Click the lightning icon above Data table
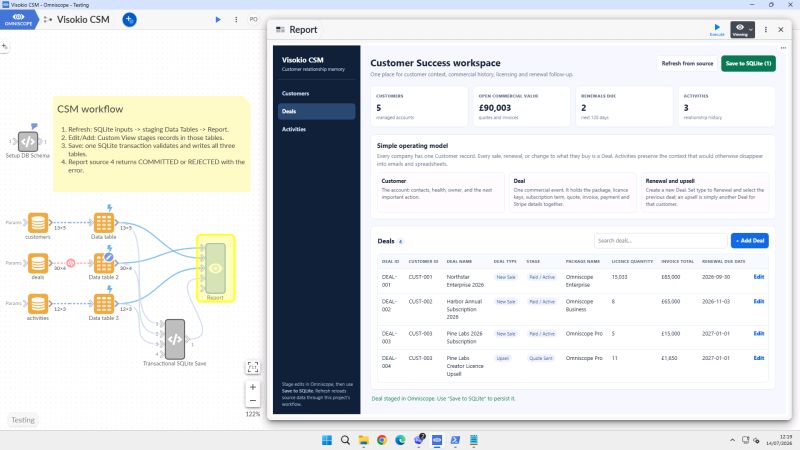The width and height of the screenshot is (800, 450). (x=109, y=208)
